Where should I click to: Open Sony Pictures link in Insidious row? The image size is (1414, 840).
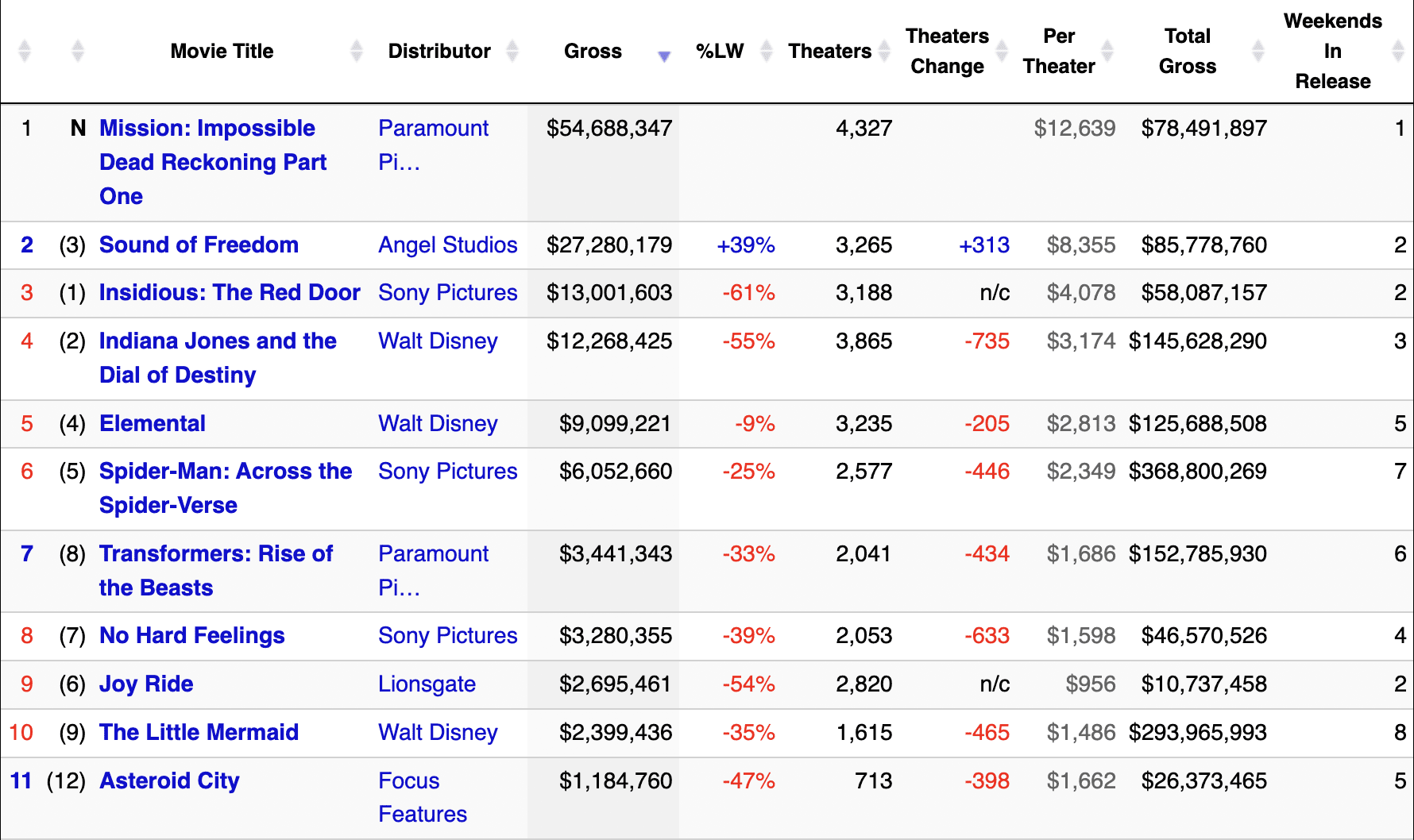(447, 293)
